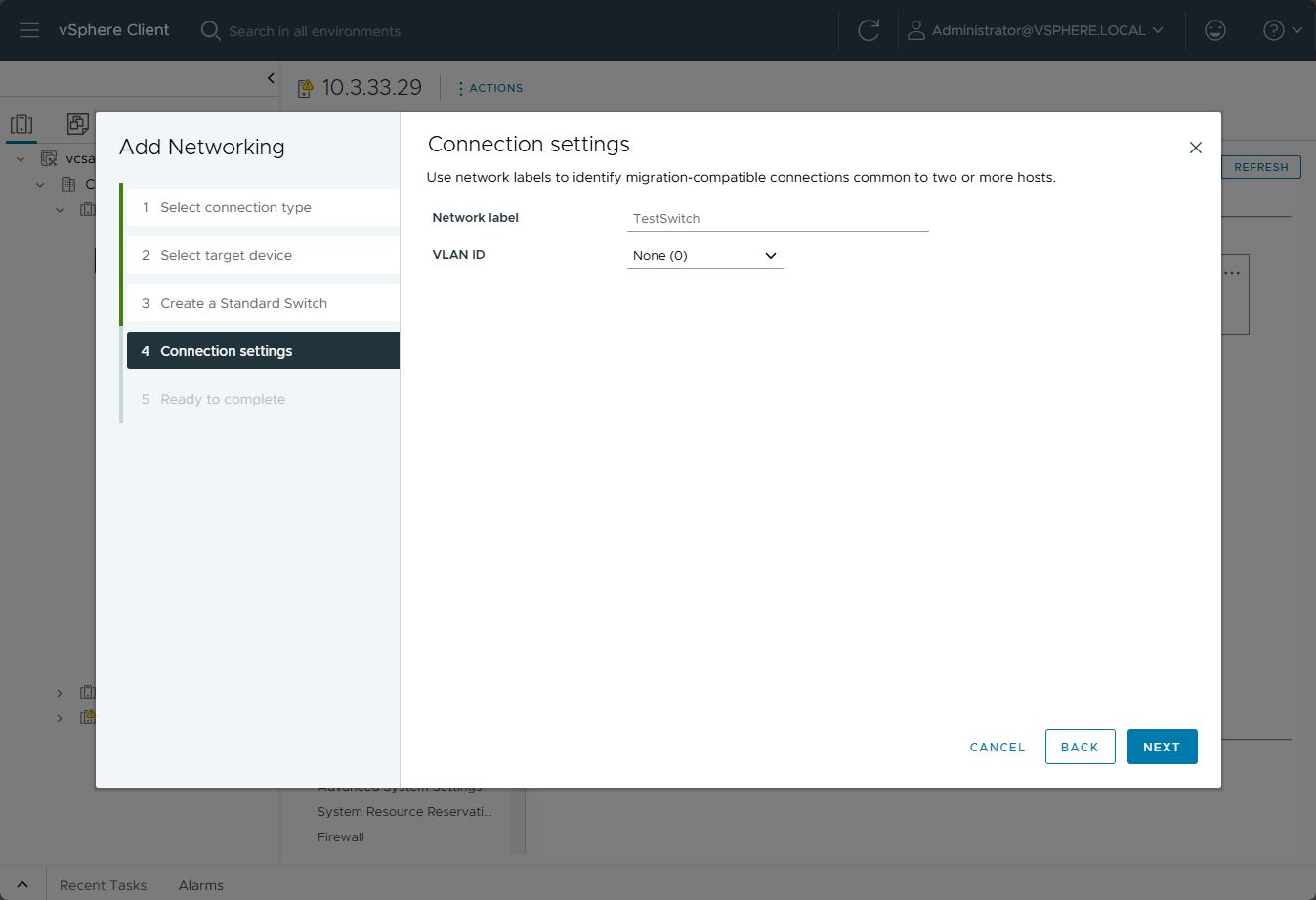Collapse the left navigation pane
The width and height of the screenshot is (1316, 900).
pyautogui.click(x=271, y=78)
